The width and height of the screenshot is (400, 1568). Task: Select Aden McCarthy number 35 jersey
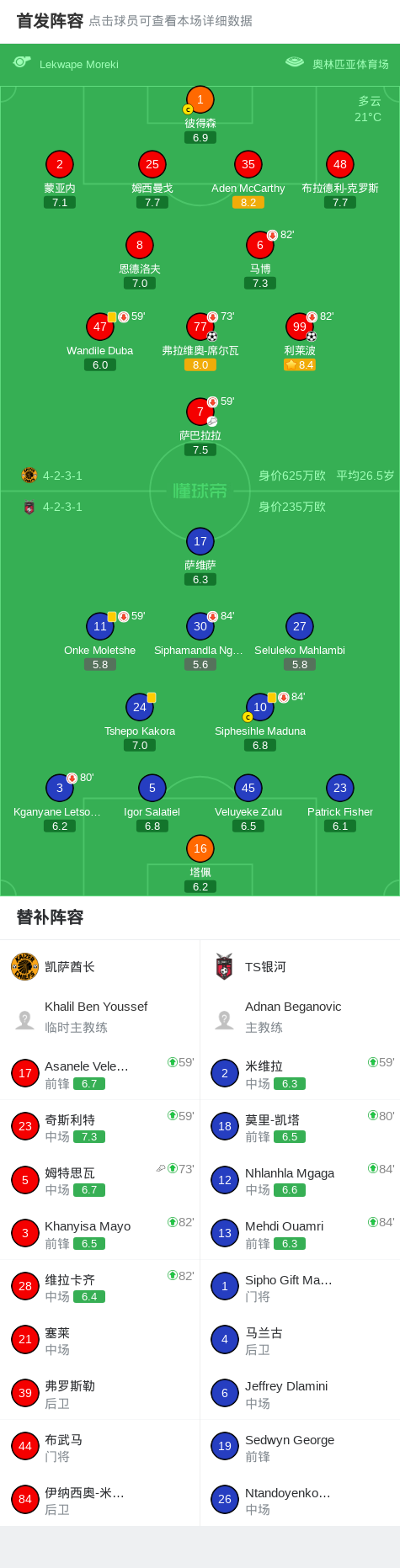248,164
